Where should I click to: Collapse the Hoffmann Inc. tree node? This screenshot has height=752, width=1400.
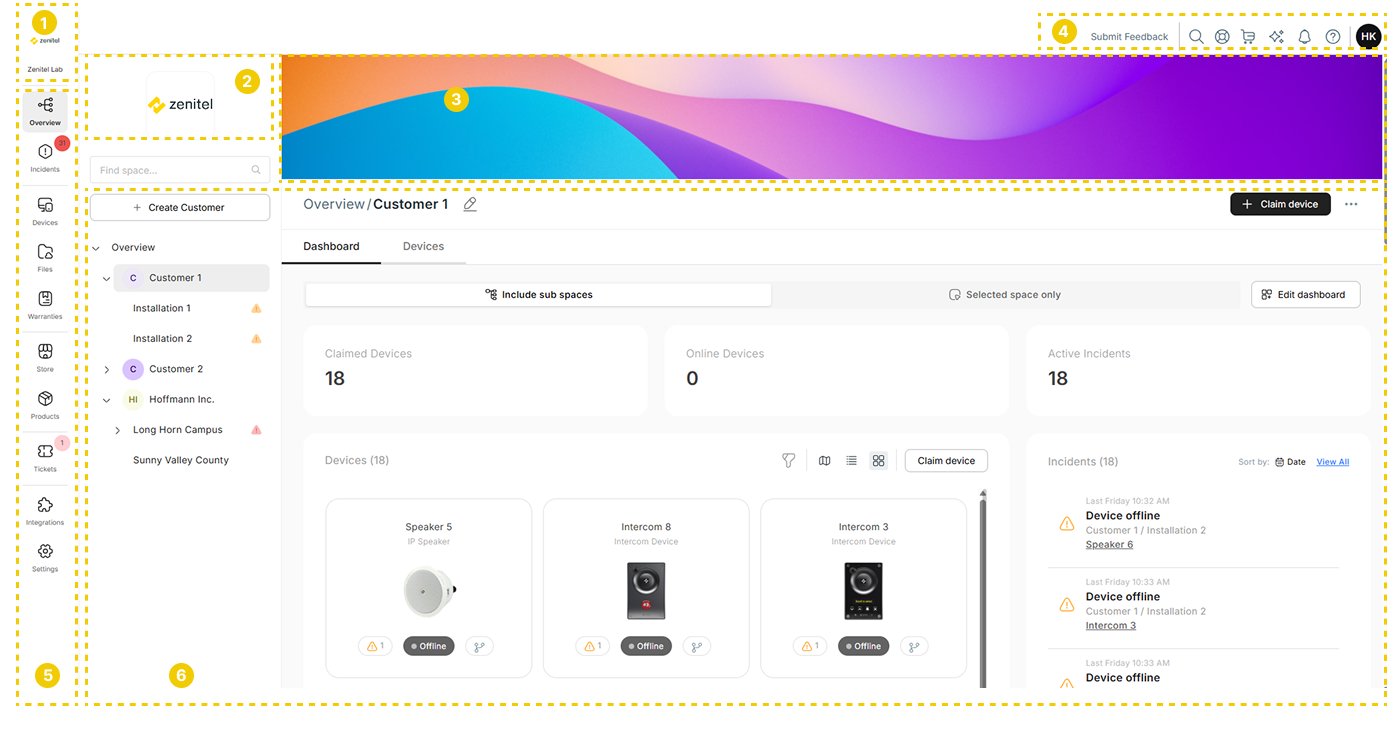107,400
